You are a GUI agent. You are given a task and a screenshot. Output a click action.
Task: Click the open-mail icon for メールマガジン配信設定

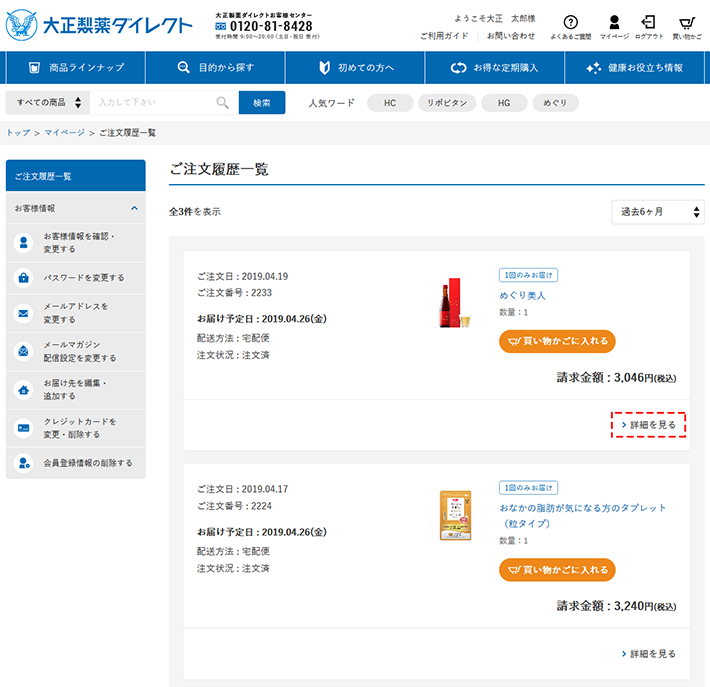click(x=24, y=351)
